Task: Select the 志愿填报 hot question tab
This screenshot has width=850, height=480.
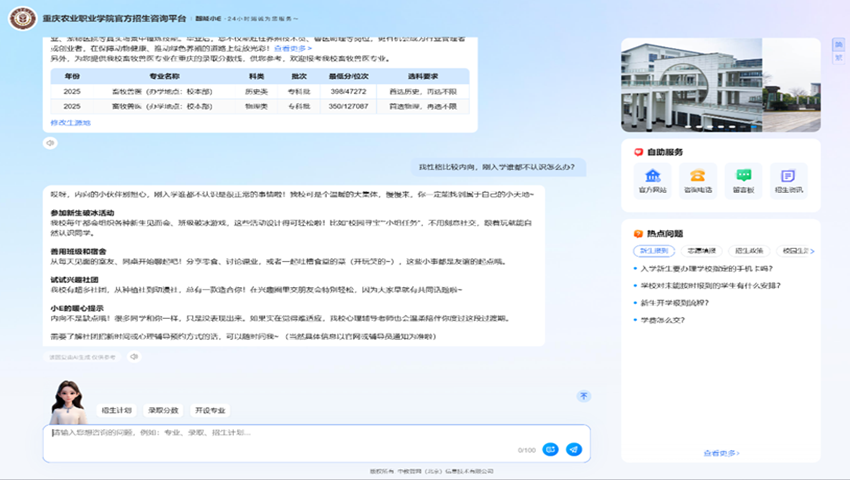Action: point(701,251)
